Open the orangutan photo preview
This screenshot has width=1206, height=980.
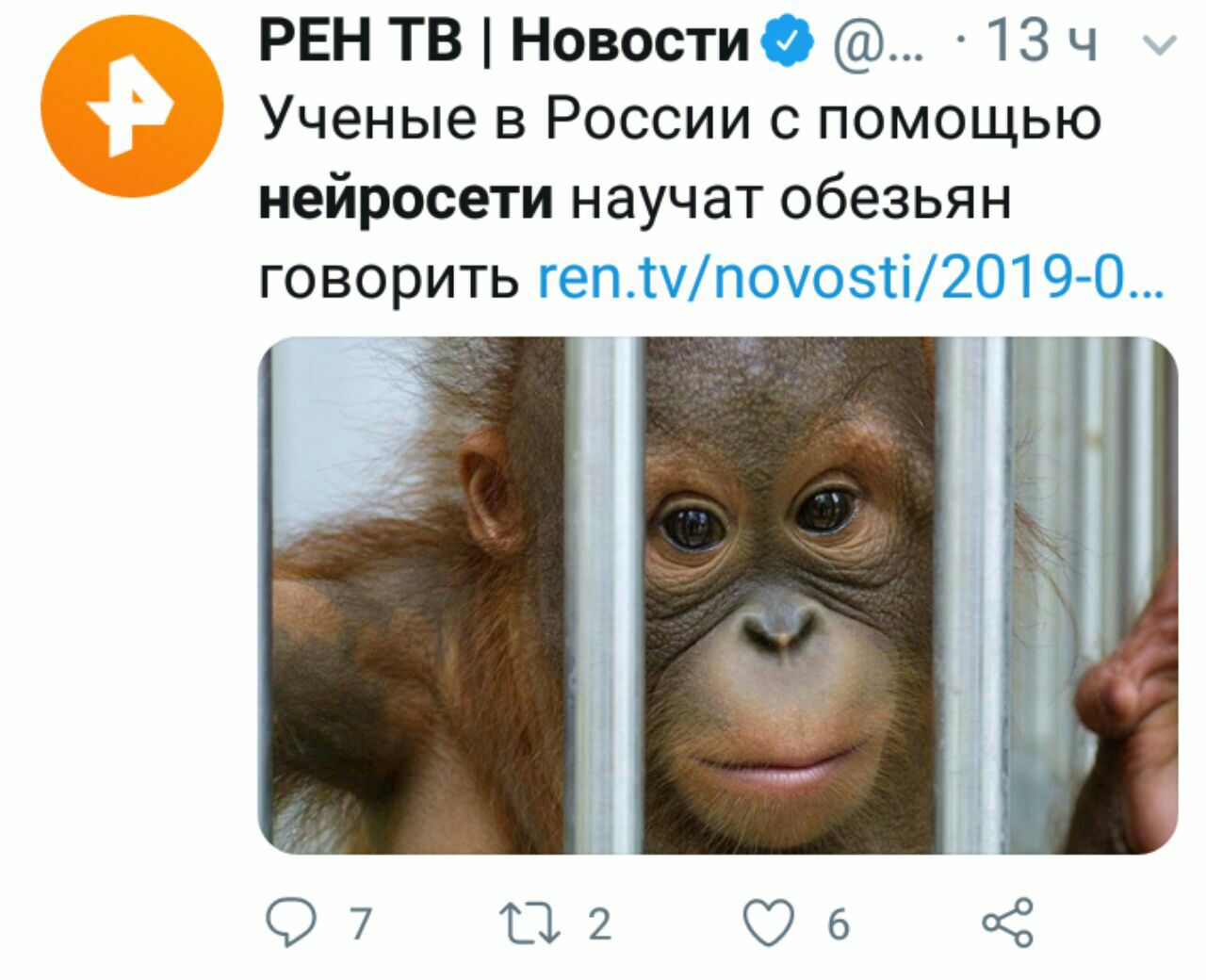click(x=718, y=596)
